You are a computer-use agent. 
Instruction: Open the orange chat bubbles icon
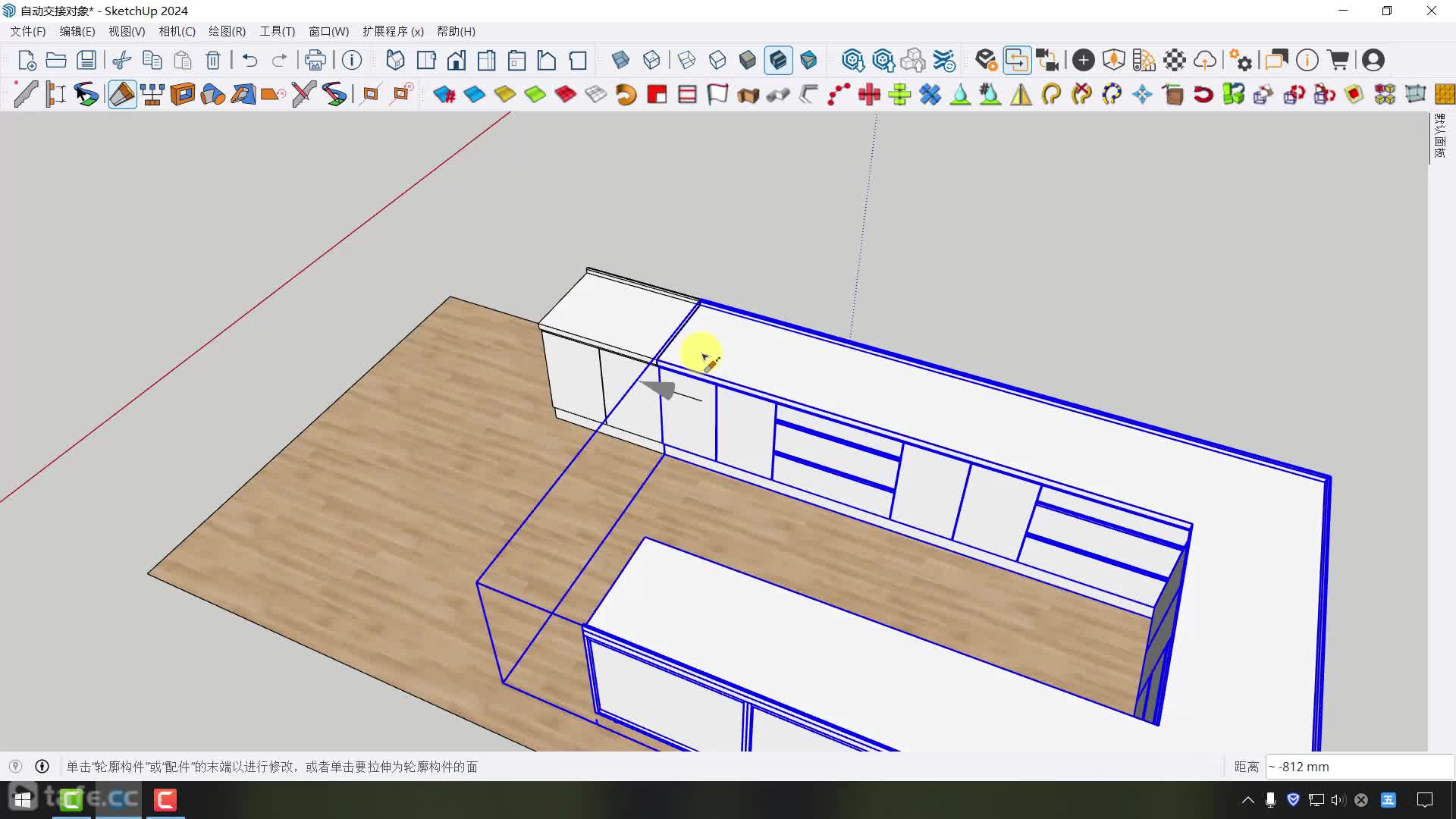click(x=1276, y=60)
